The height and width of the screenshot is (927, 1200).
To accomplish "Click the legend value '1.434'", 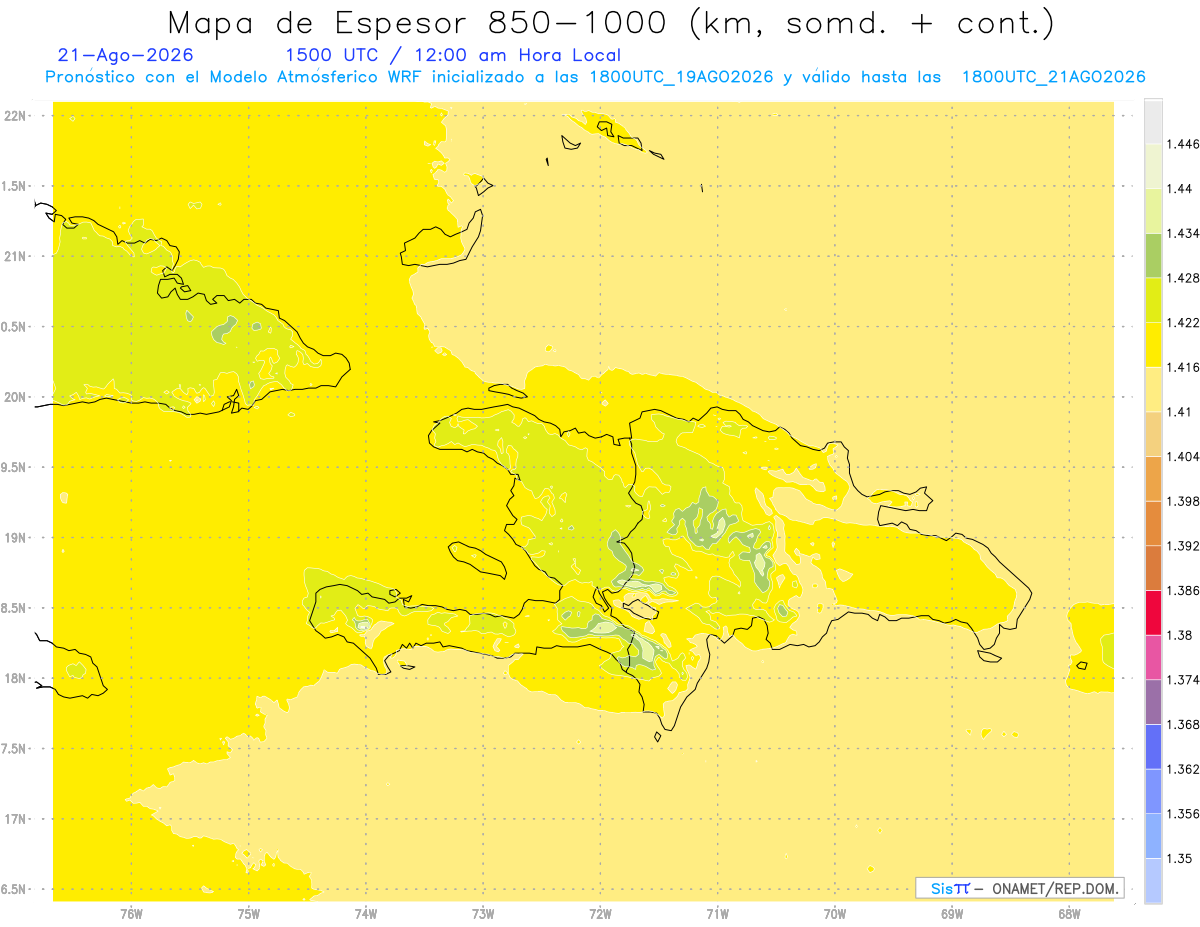I will [1183, 233].
